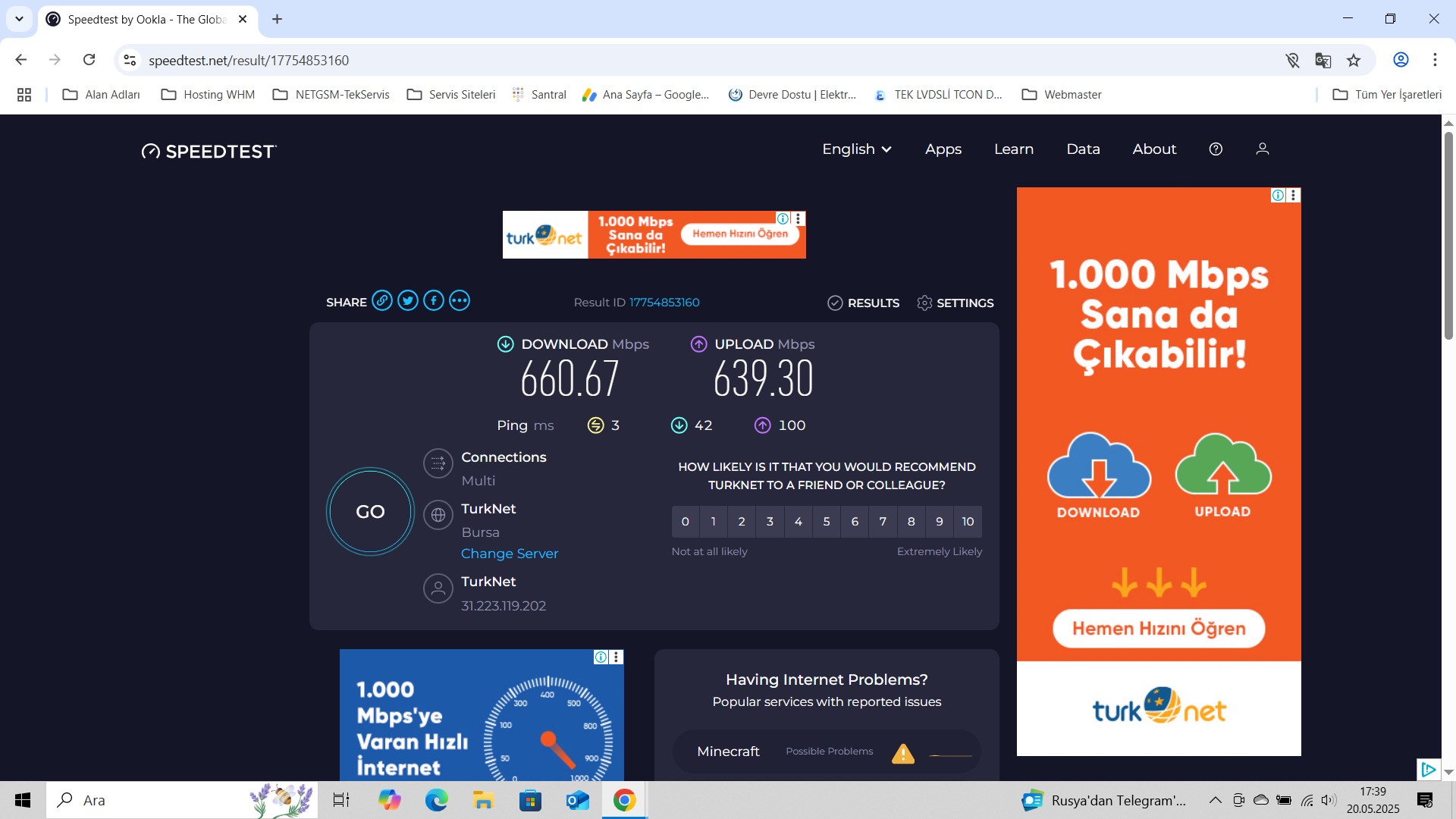This screenshot has height=819, width=1456.
Task: Open Microsoft Store from taskbar
Action: pyautogui.click(x=530, y=800)
